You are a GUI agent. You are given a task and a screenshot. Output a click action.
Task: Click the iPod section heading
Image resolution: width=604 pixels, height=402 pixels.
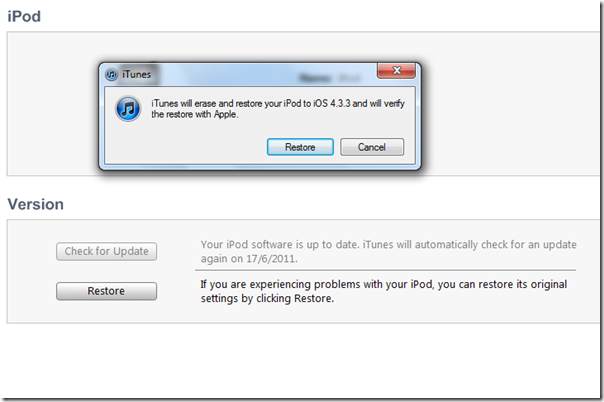pos(24,17)
